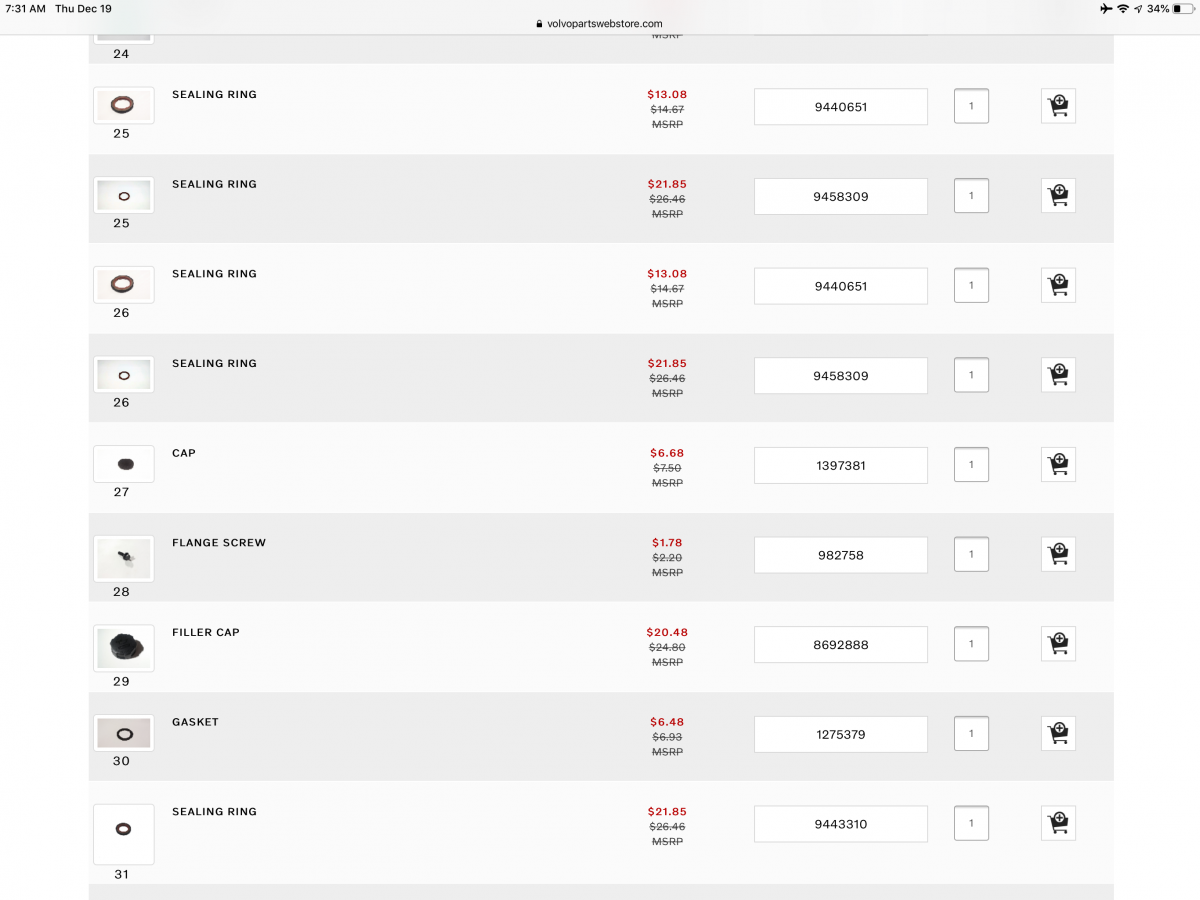Image resolution: width=1200 pixels, height=900 pixels.
Task: Click quantity box for the CAP part
Action: [x=971, y=464]
